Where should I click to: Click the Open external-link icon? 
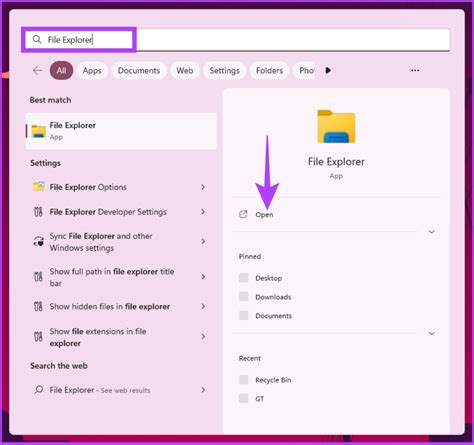point(243,214)
